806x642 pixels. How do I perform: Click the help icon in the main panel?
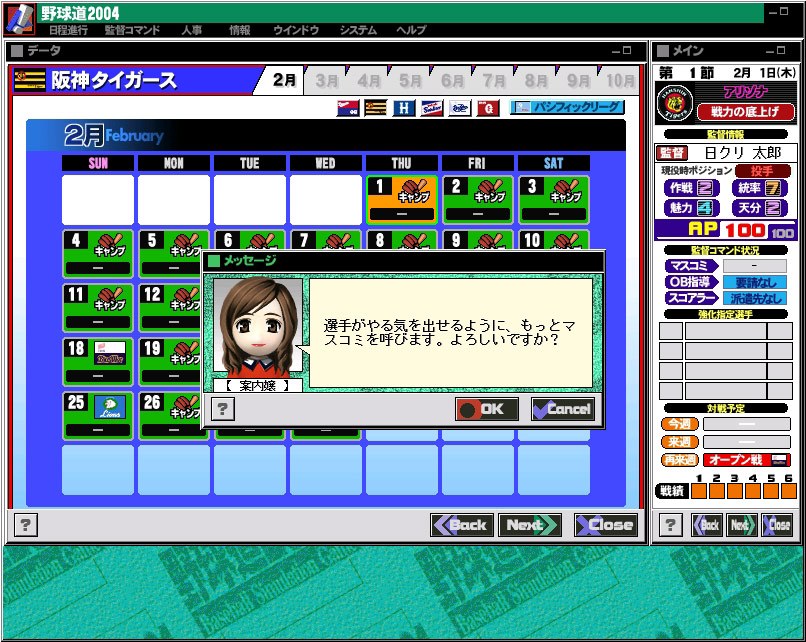click(671, 525)
